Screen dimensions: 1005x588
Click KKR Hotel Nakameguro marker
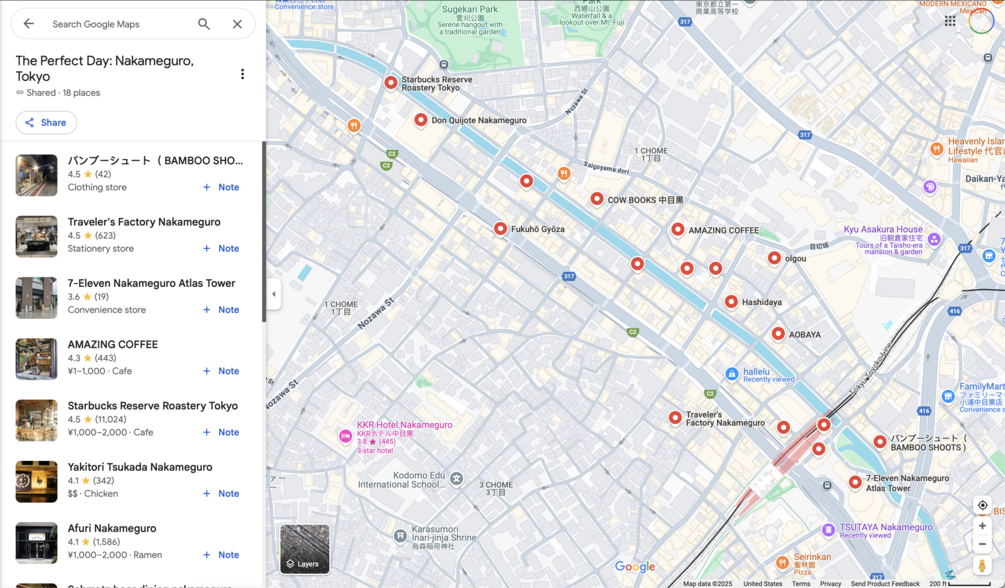pos(345,436)
